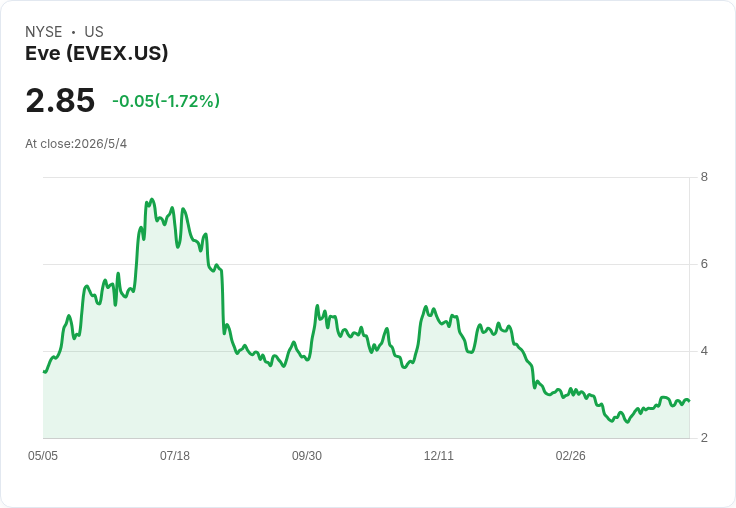
Task: Click the chart line's starting point at 05/05
Action: coord(44,372)
